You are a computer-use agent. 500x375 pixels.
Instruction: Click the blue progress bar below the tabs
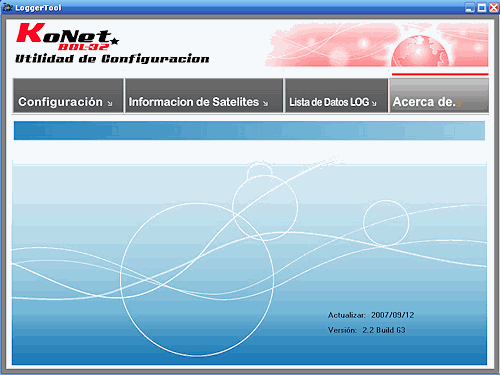tap(249, 130)
